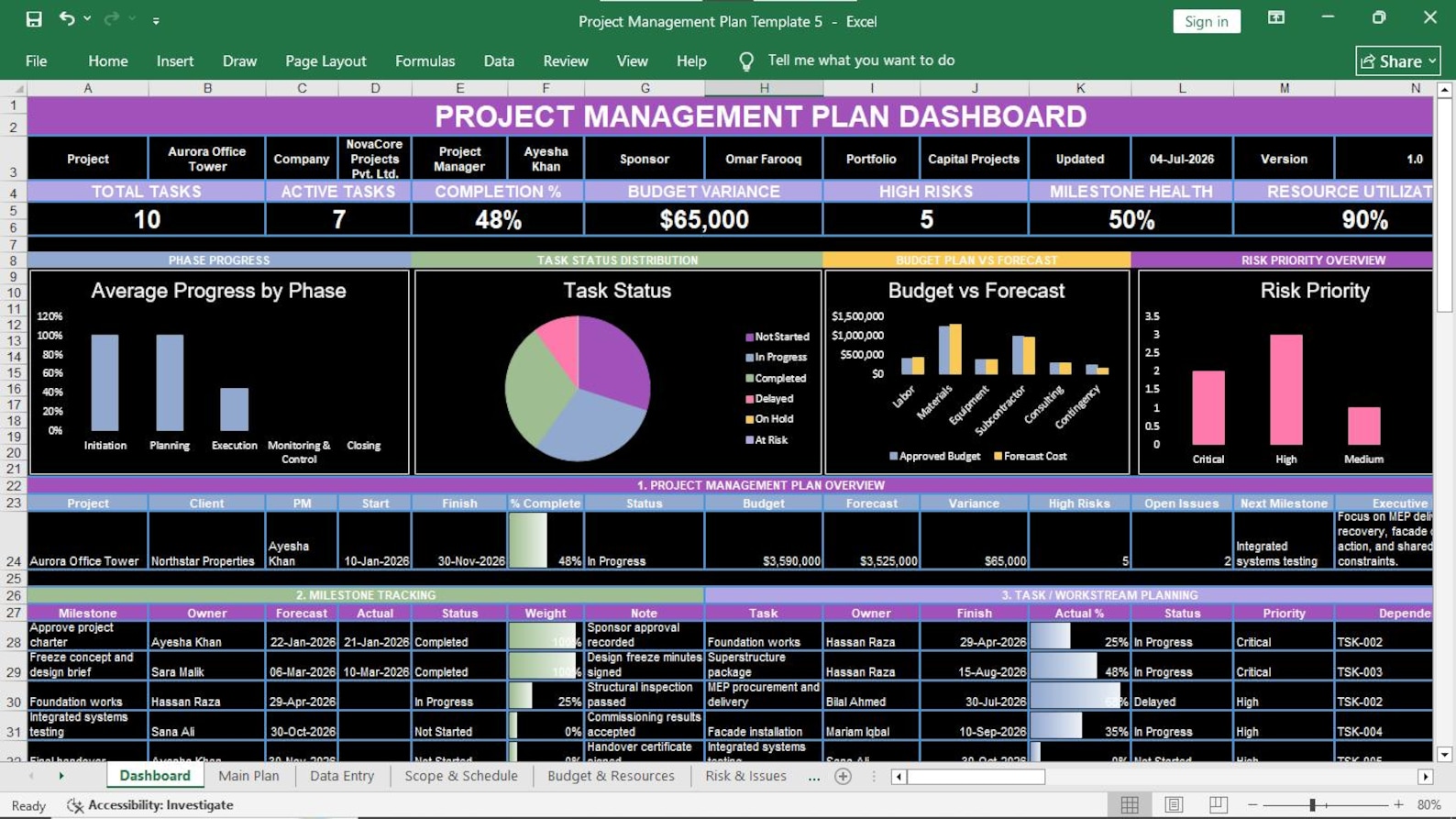The height and width of the screenshot is (819, 1456).
Task: Click the Sign in button
Action: click(1207, 21)
